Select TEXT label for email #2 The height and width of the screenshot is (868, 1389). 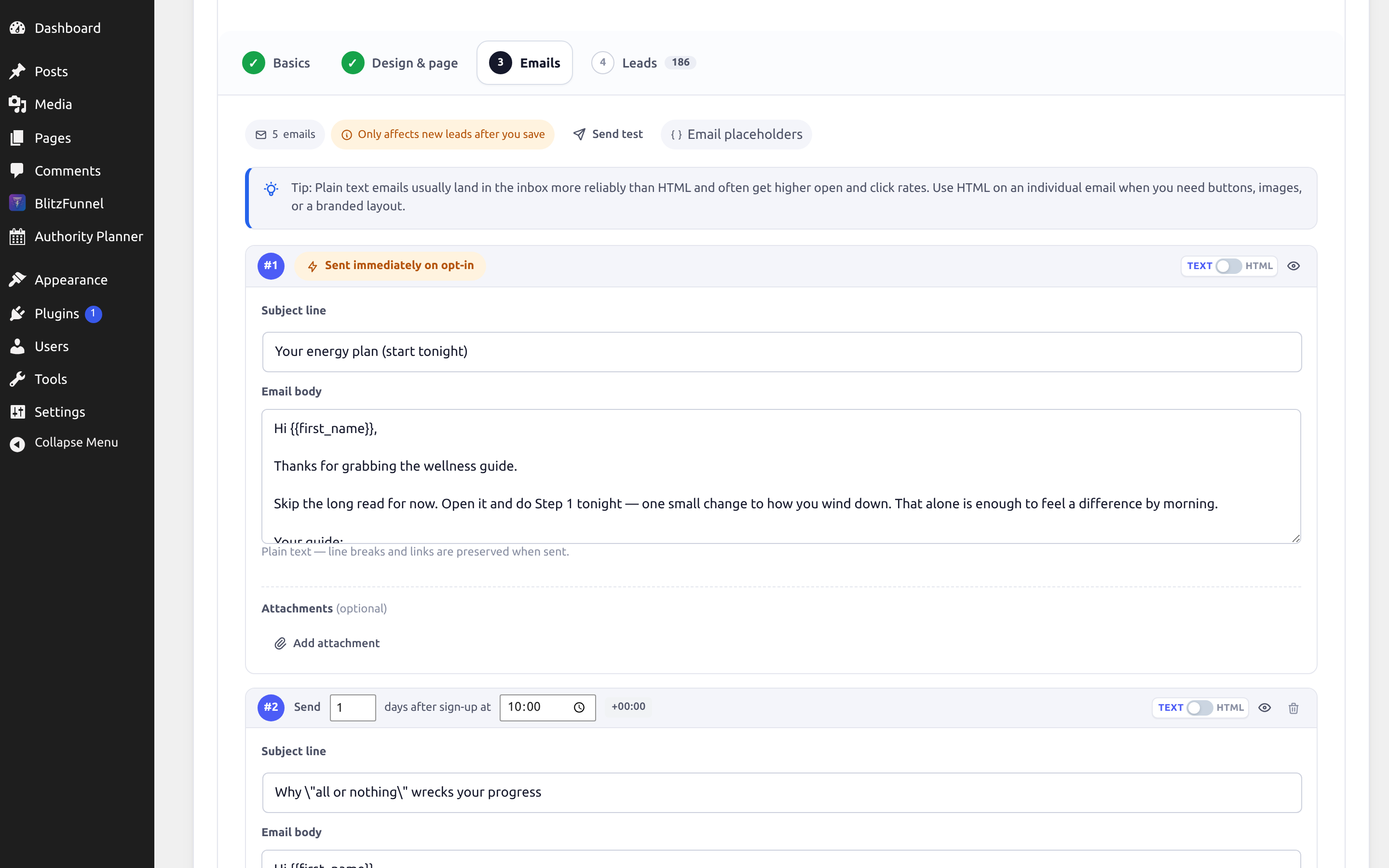coord(1171,707)
